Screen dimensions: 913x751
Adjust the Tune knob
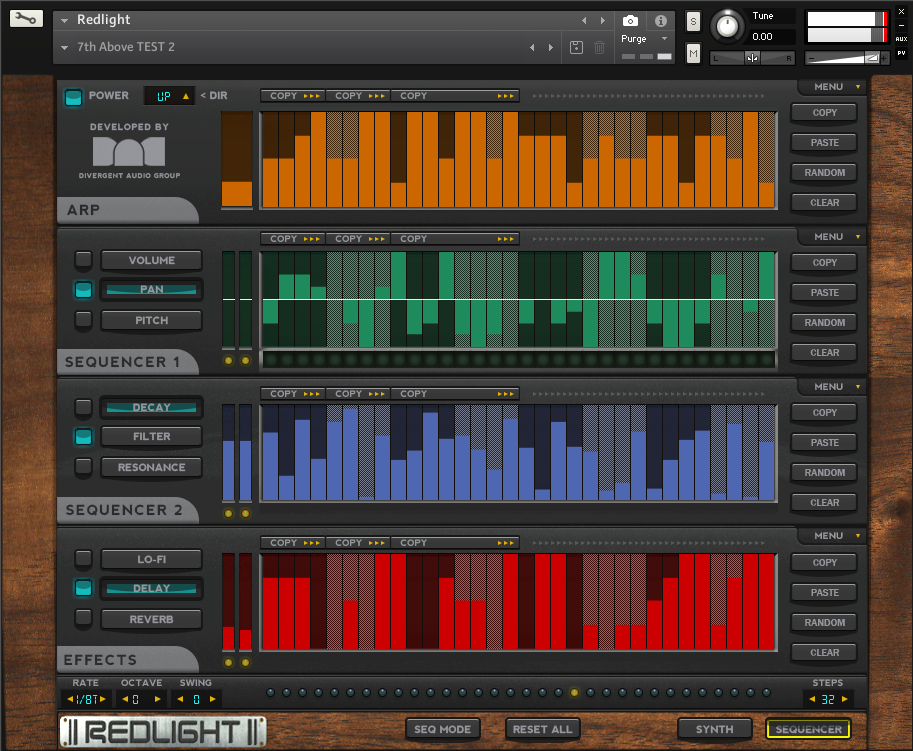[727, 26]
